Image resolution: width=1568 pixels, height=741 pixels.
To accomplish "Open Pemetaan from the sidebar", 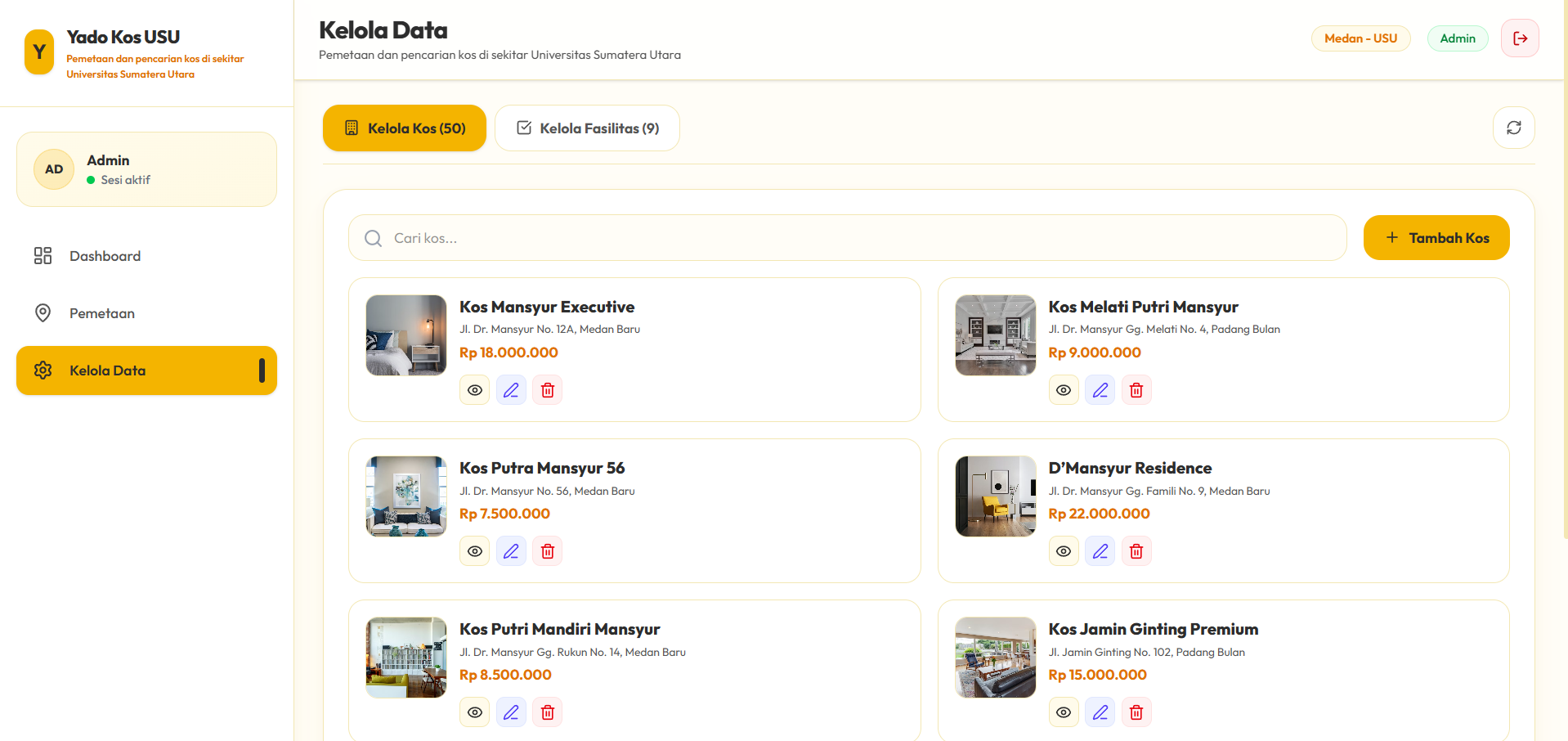I will click(146, 313).
